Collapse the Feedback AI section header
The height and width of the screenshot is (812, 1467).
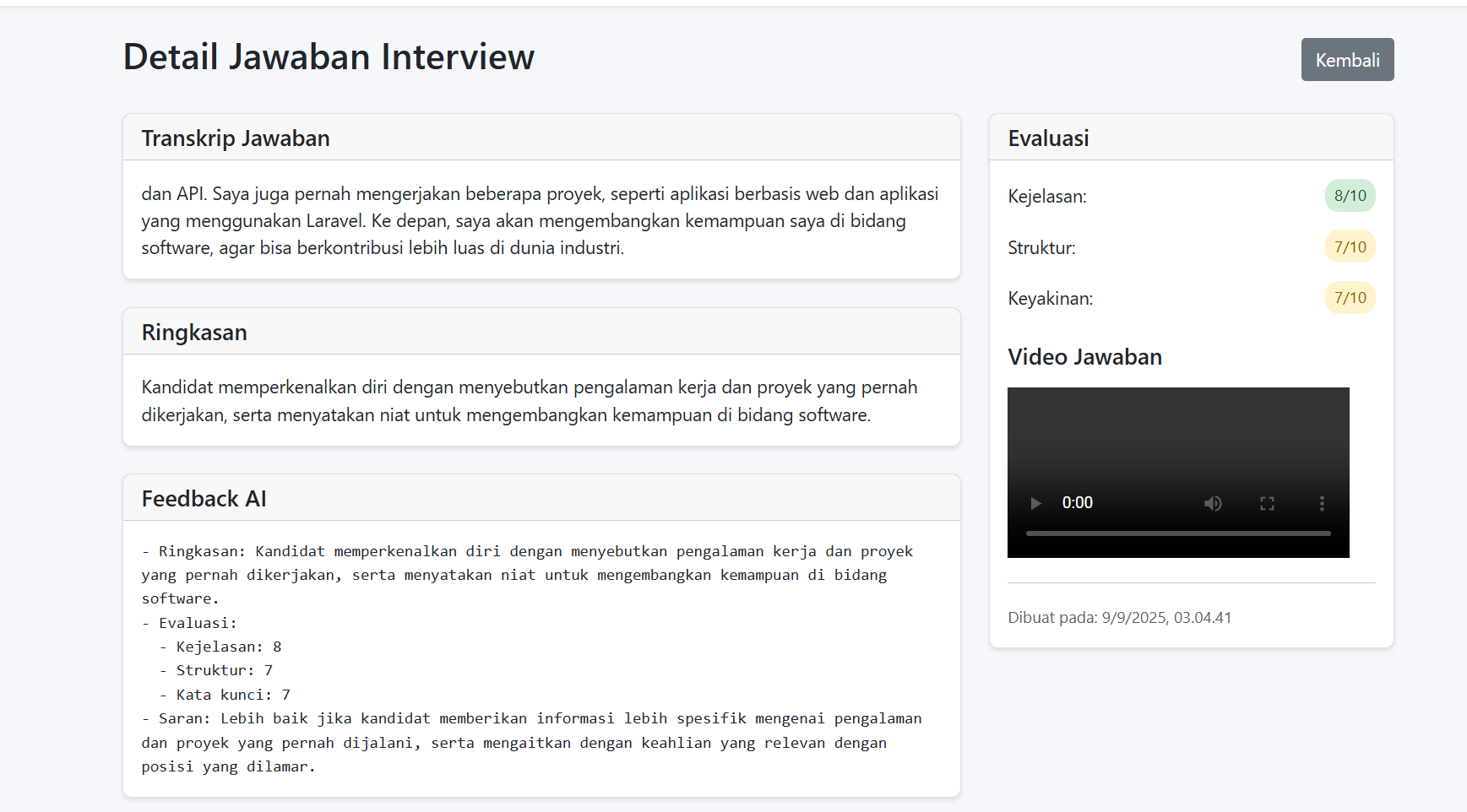[204, 498]
